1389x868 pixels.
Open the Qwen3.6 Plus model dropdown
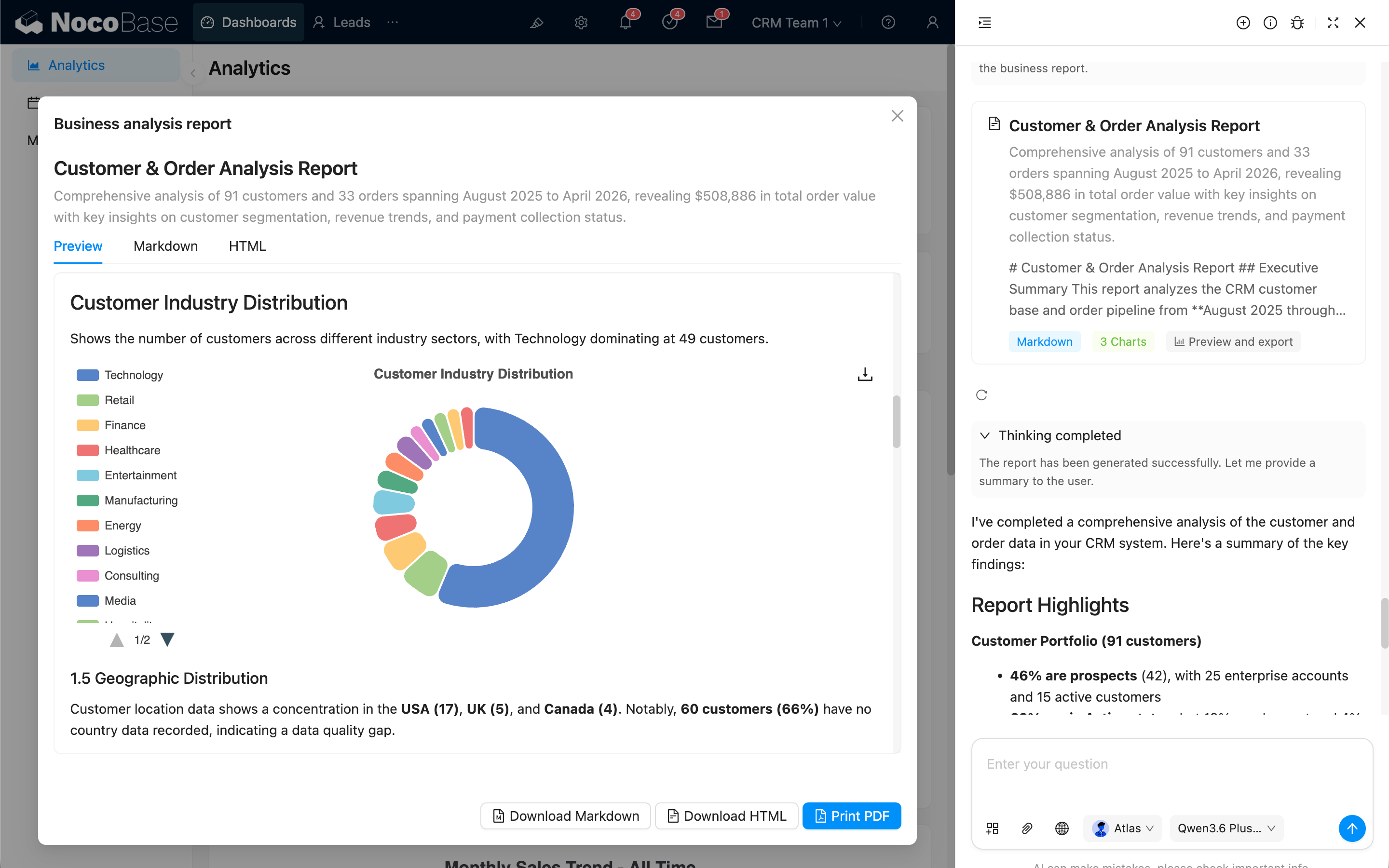pyautogui.click(x=1226, y=828)
